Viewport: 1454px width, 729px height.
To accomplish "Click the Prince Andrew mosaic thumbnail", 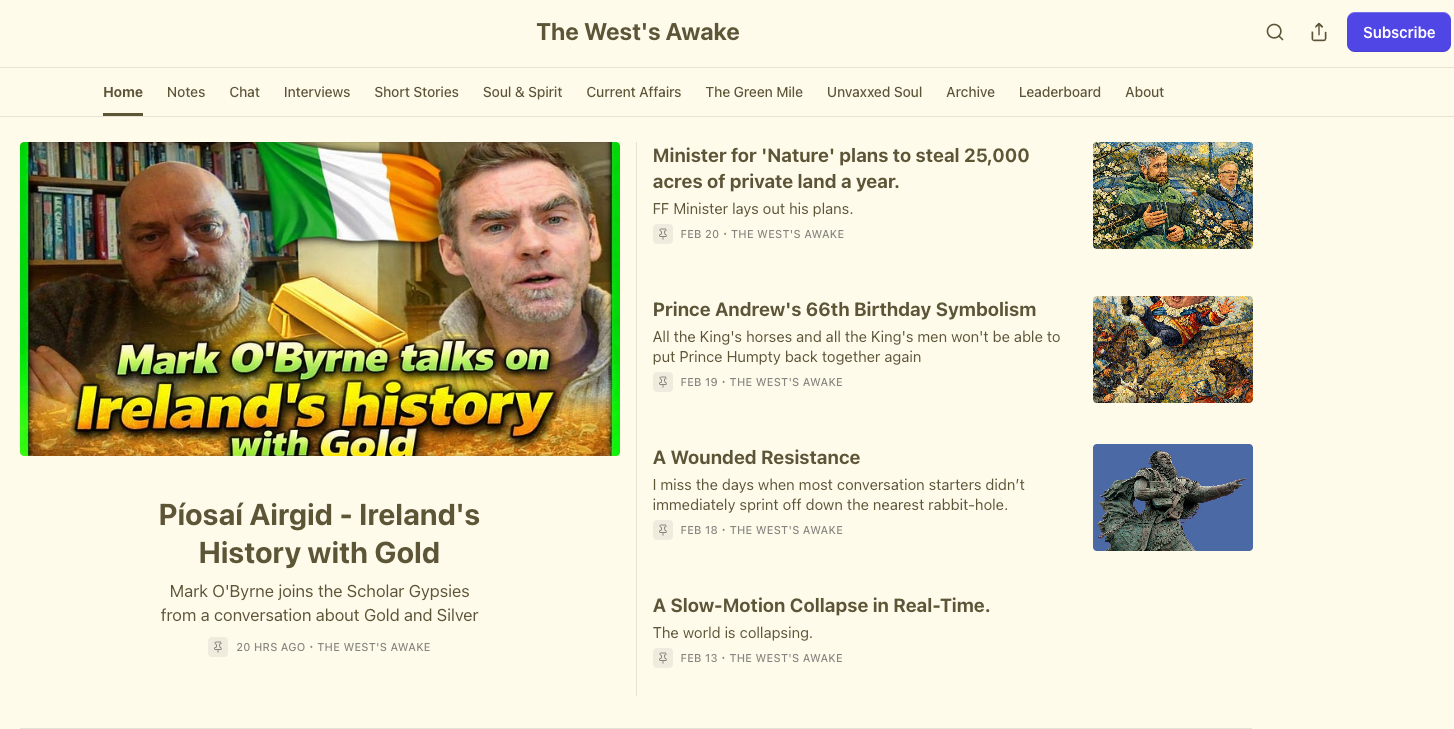I will (x=1173, y=350).
